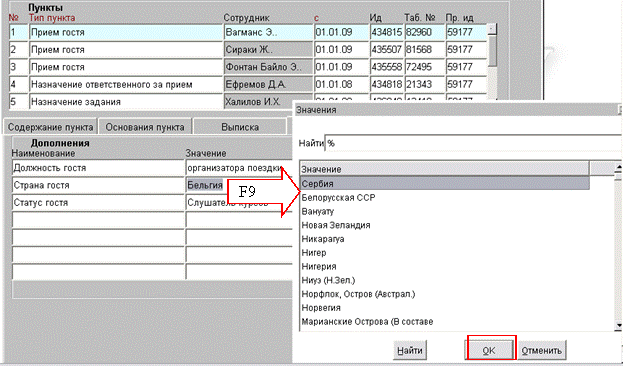The image size is (623, 366).
Task: Click employee cell Ефремов Д.А.
Action: pos(269,84)
